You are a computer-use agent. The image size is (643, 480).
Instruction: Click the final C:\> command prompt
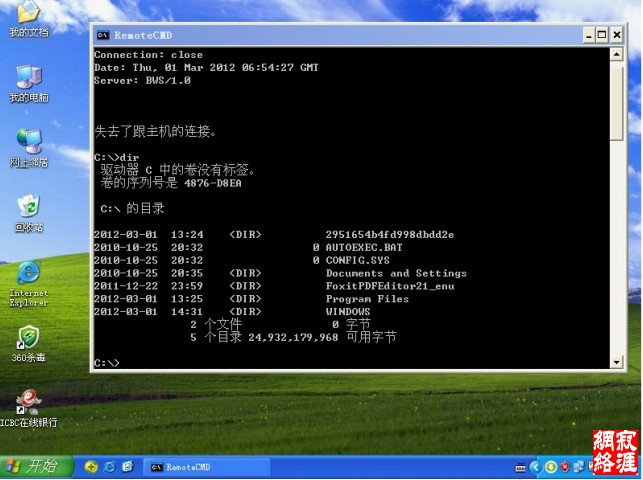107,363
